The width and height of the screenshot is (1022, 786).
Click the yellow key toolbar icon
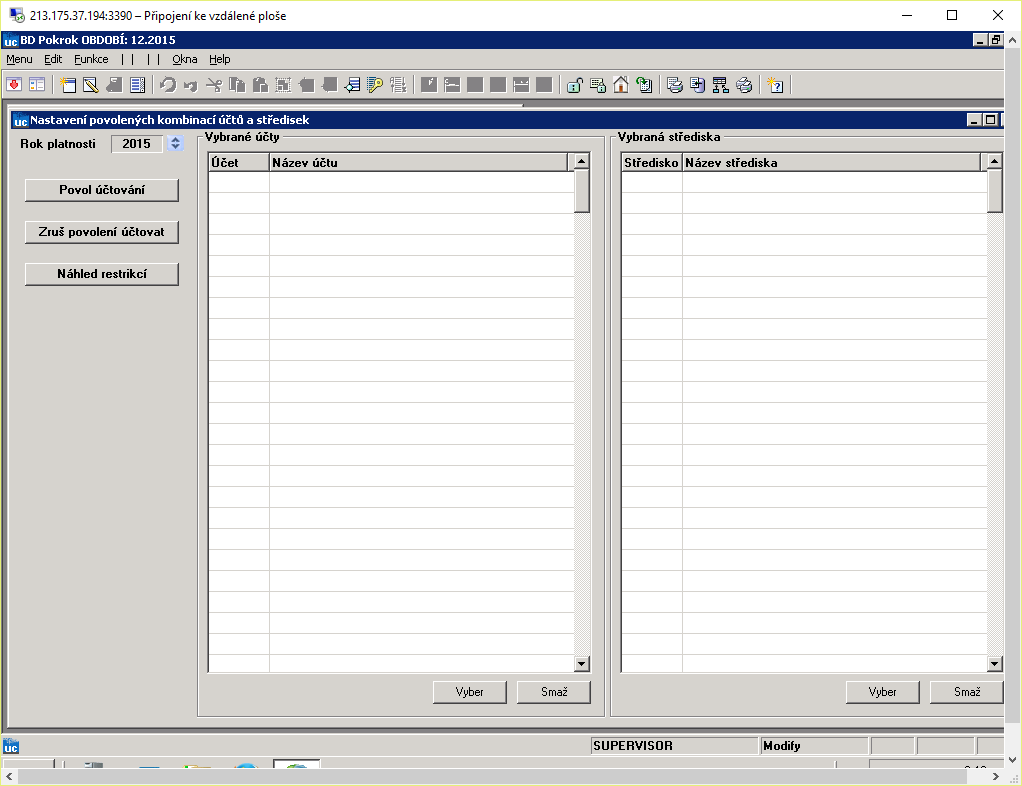pos(375,85)
